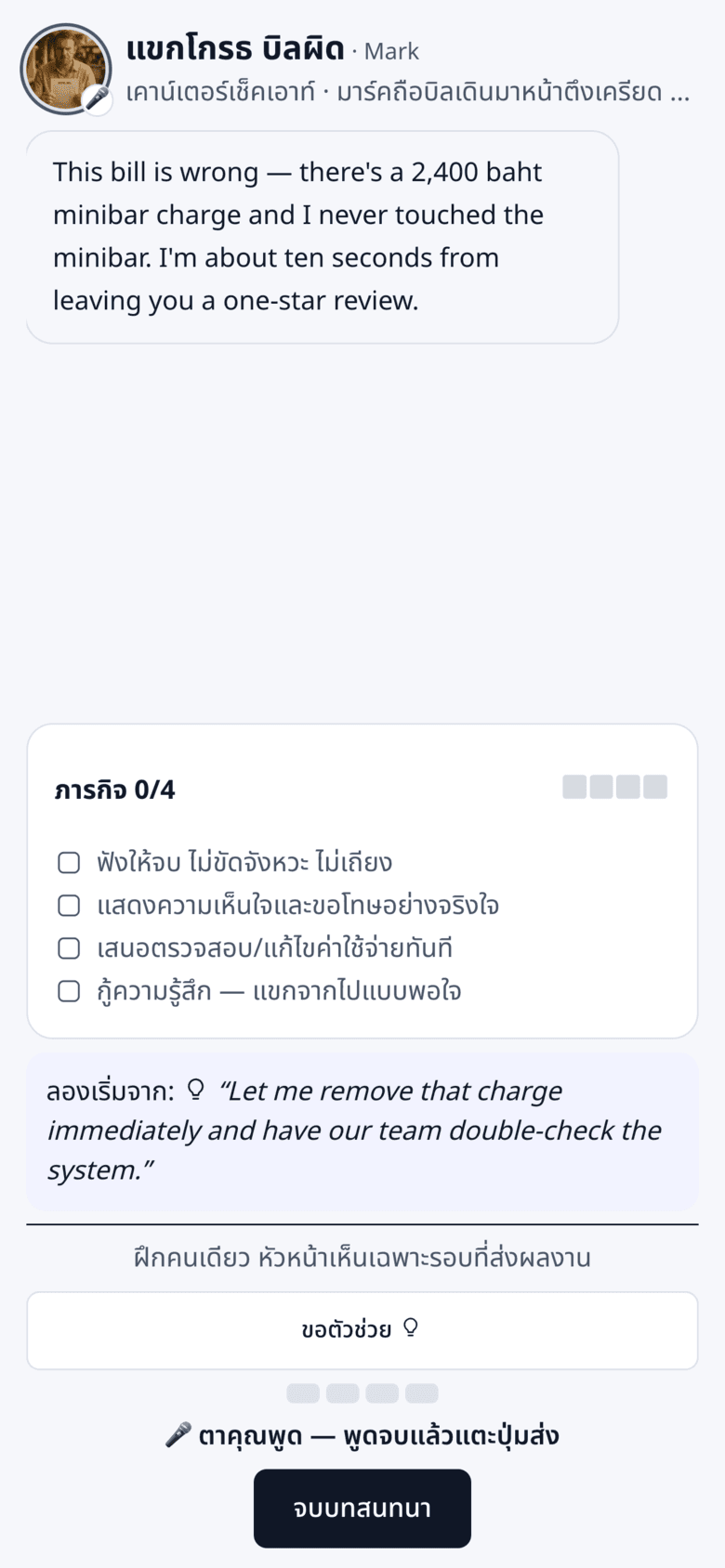
Task: Click the mission progress bar segments
Action: 615,787
